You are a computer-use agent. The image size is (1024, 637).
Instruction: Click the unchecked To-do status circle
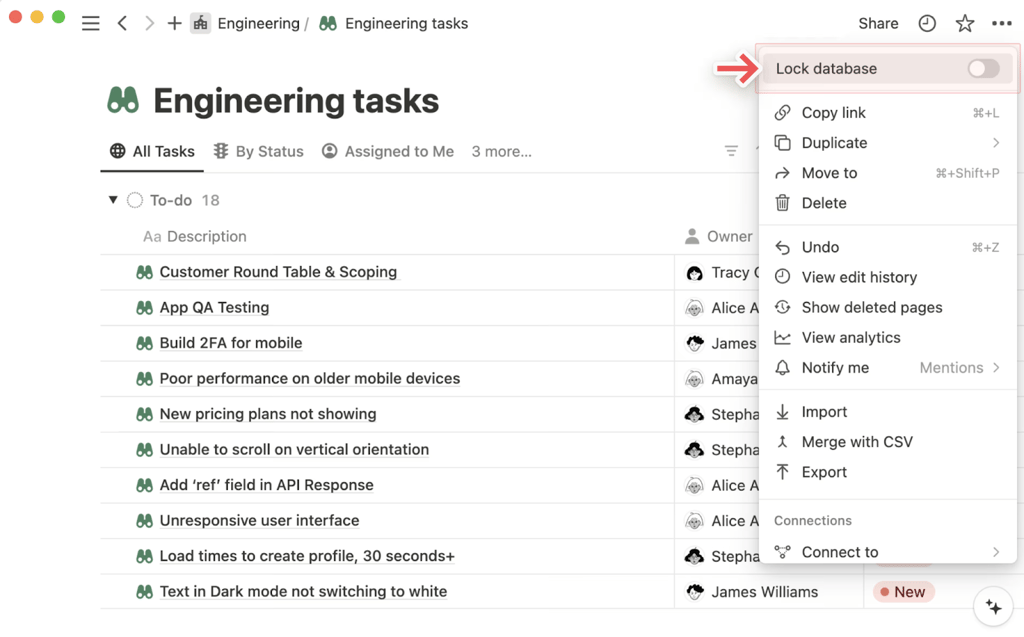[135, 200]
